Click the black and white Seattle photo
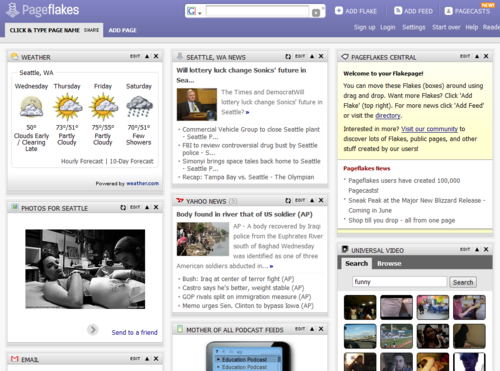 click(85, 269)
